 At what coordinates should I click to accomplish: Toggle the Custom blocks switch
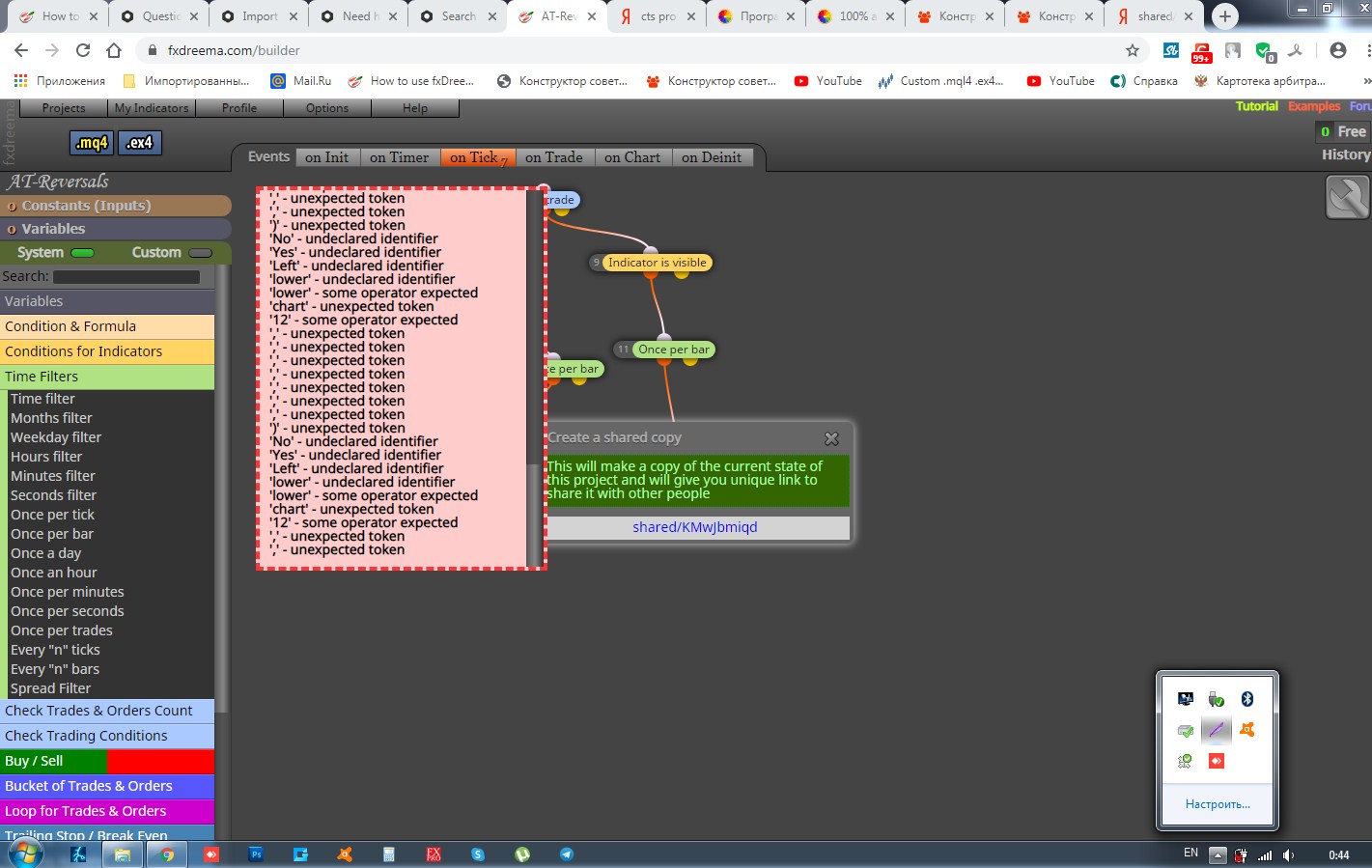tap(201, 253)
